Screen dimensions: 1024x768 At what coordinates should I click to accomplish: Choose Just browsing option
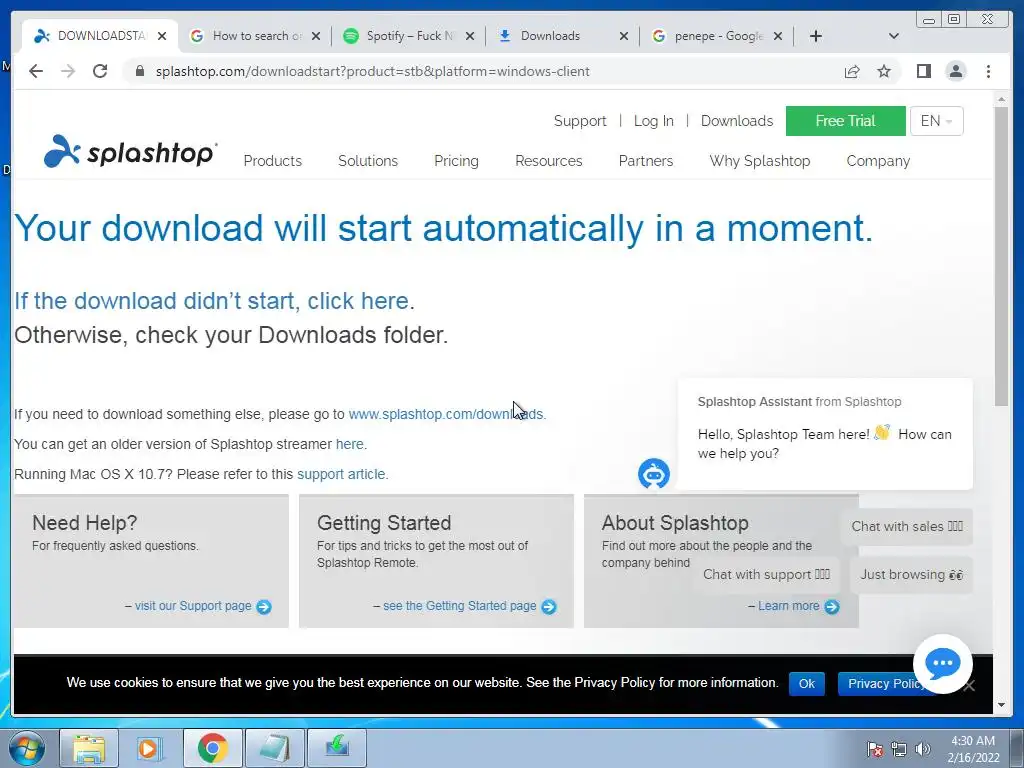[x=911, y=575]
